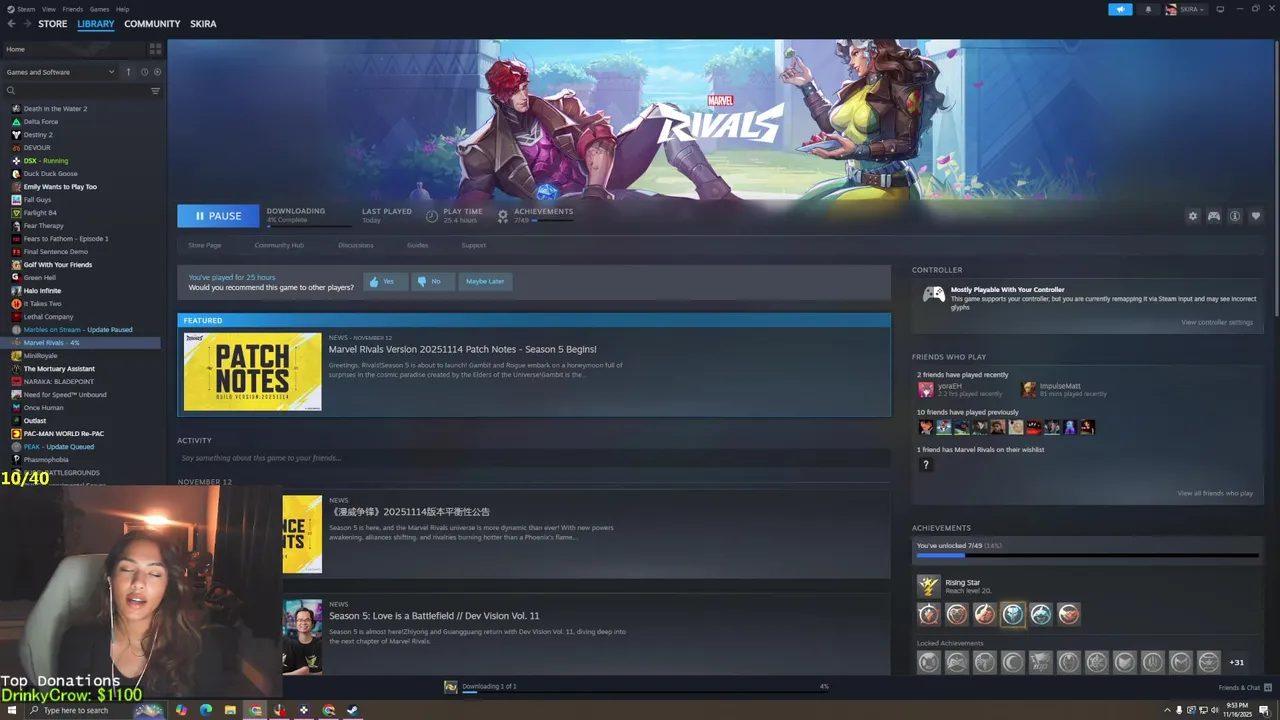Open the Rising Star achievement icon

point(929,586)
